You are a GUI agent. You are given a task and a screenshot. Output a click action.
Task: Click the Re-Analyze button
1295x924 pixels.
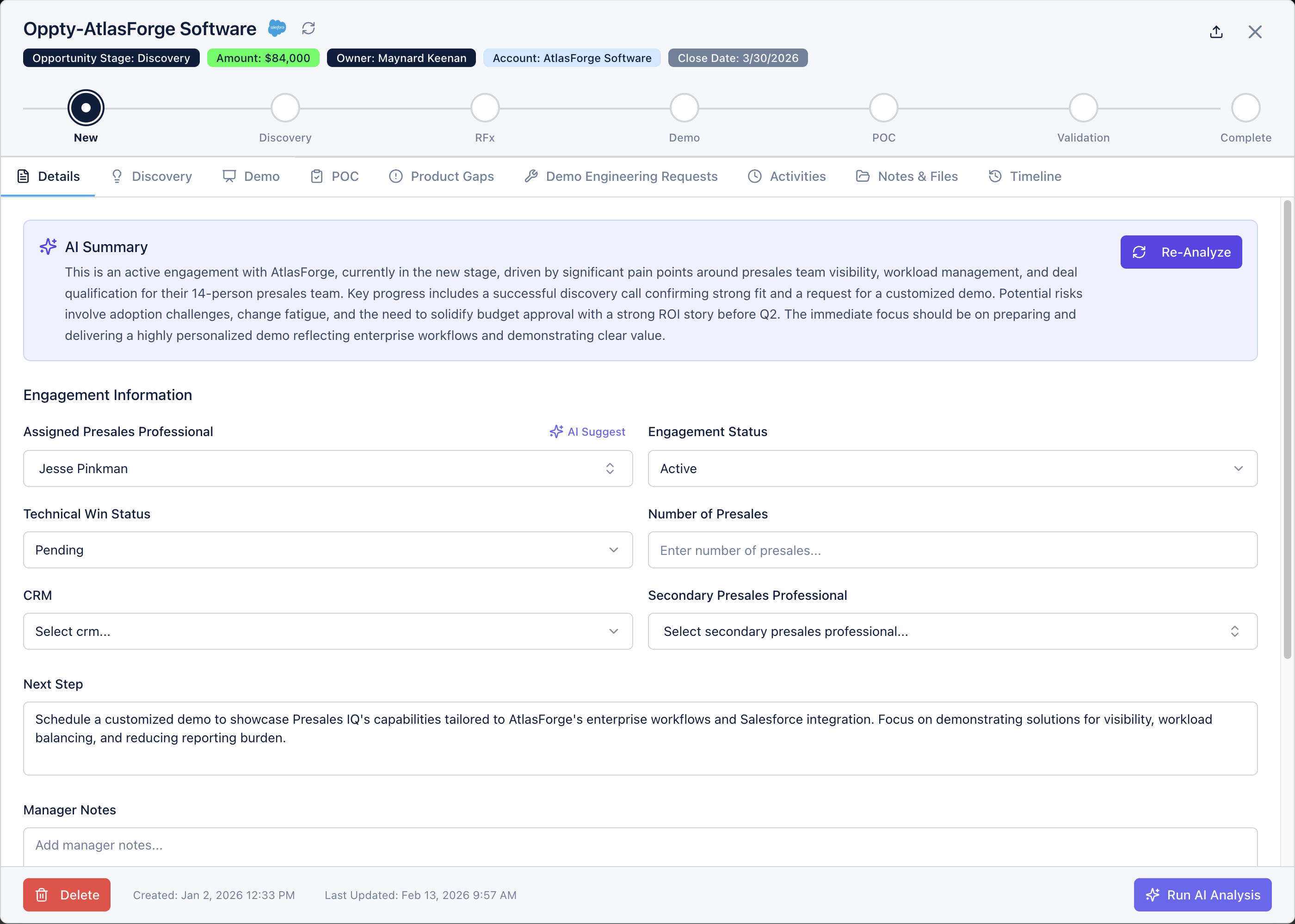pyautogui.click(x=1181, y=252)
